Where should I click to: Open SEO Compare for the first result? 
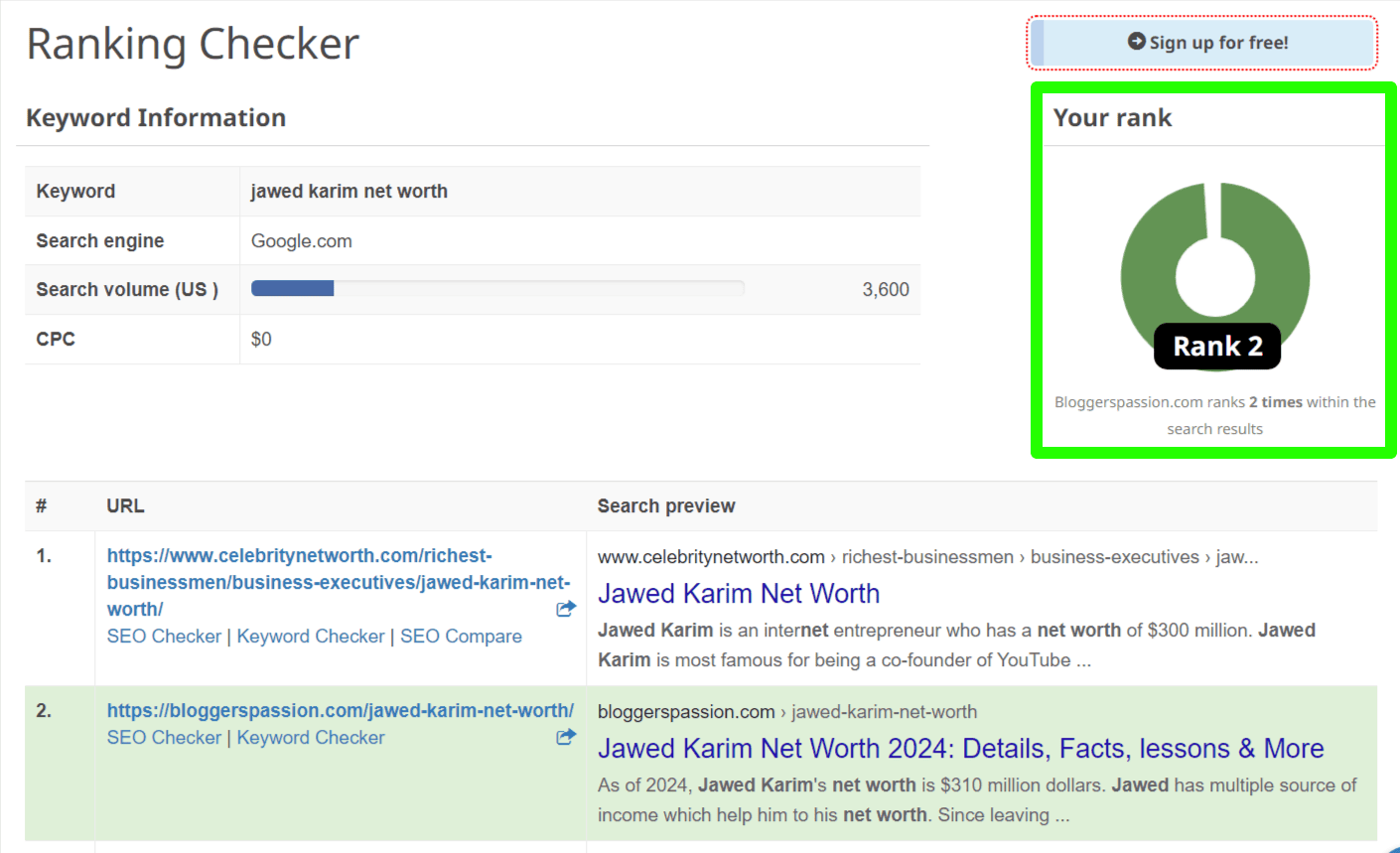tap(461, 637)
